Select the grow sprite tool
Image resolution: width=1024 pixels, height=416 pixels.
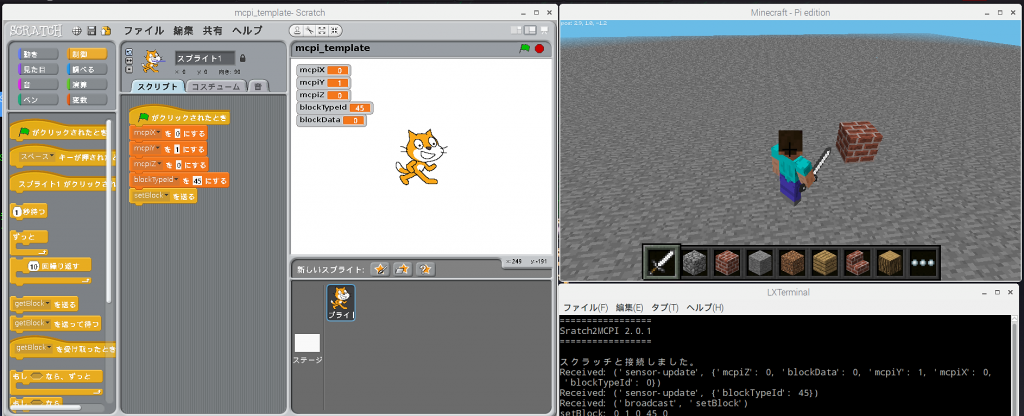click(x=323, y=30)
